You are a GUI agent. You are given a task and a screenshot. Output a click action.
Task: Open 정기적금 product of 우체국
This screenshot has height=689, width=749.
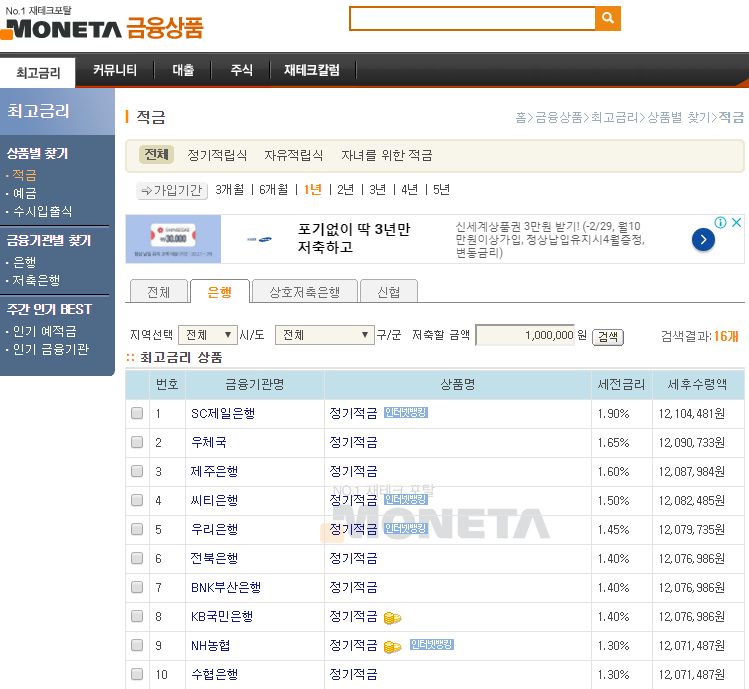coord(353,442)
